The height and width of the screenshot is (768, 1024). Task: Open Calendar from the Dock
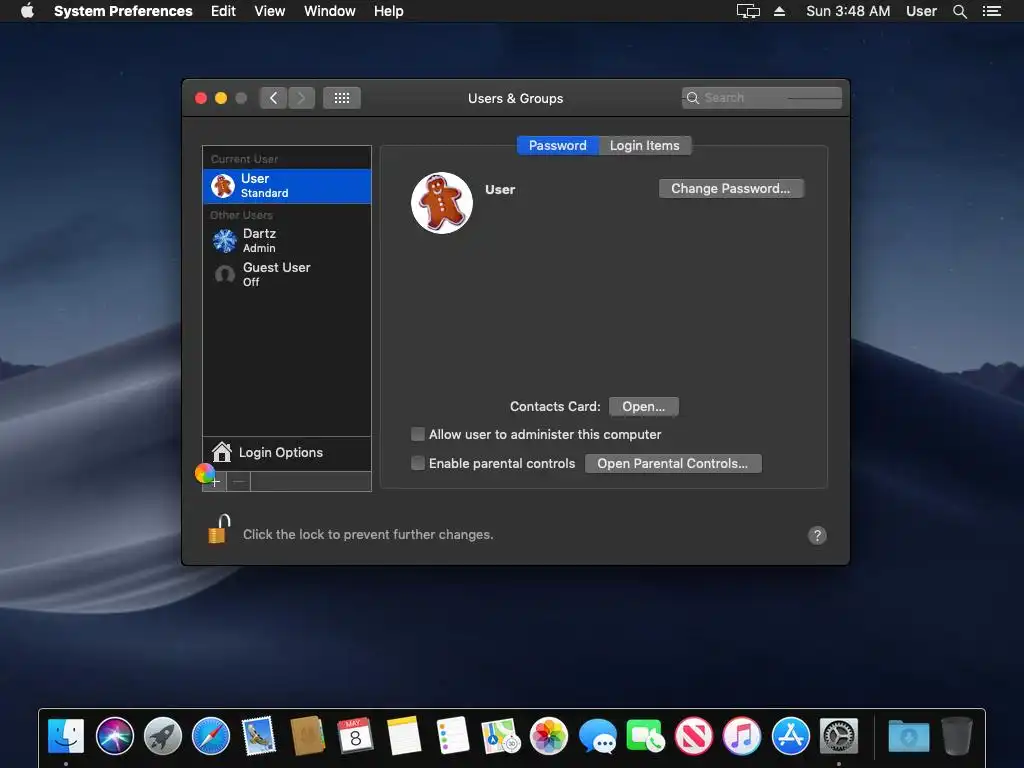tap(355, 736)
